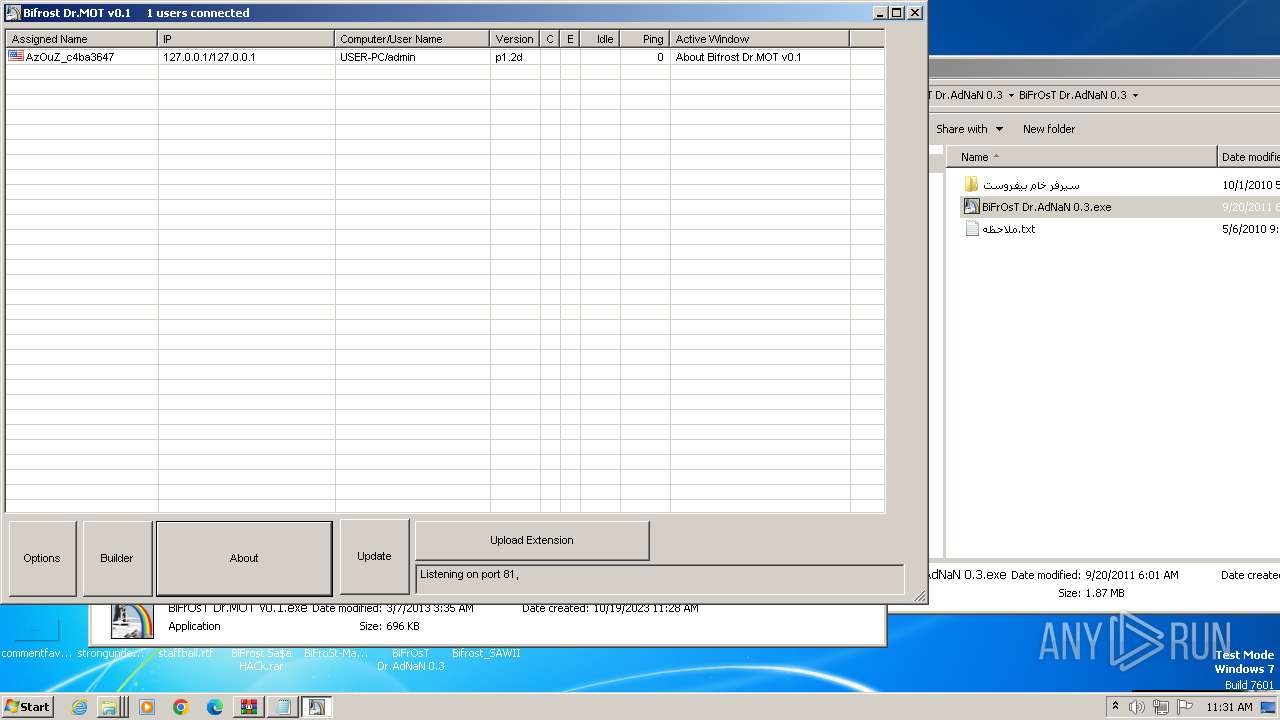Click the BiFrOsT Dr.MOT exe preview thumbnail
Image resolution: width=1280 pixels, height=720 pixels.
pos(132,621)
